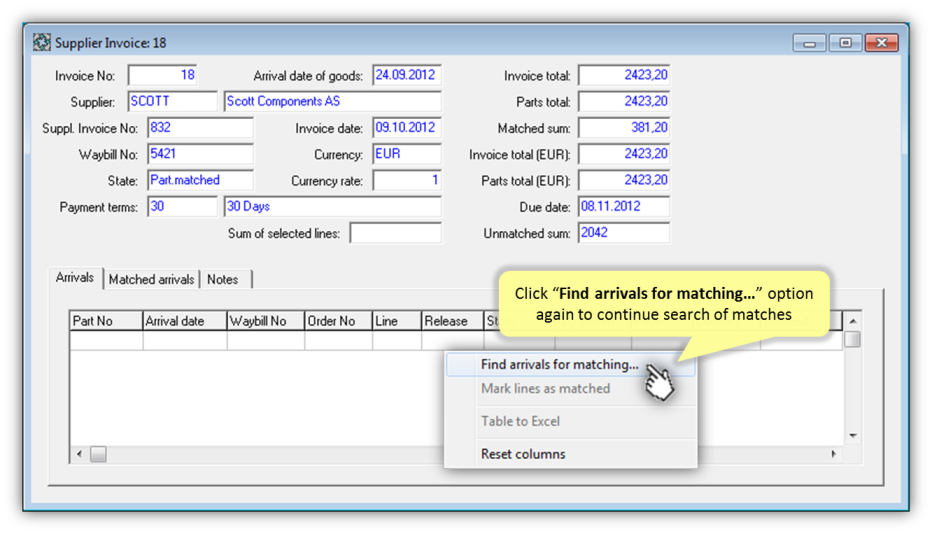Open the Notes tab
Viewport: 932px width, 534px height.
click(x=223, y=279)
